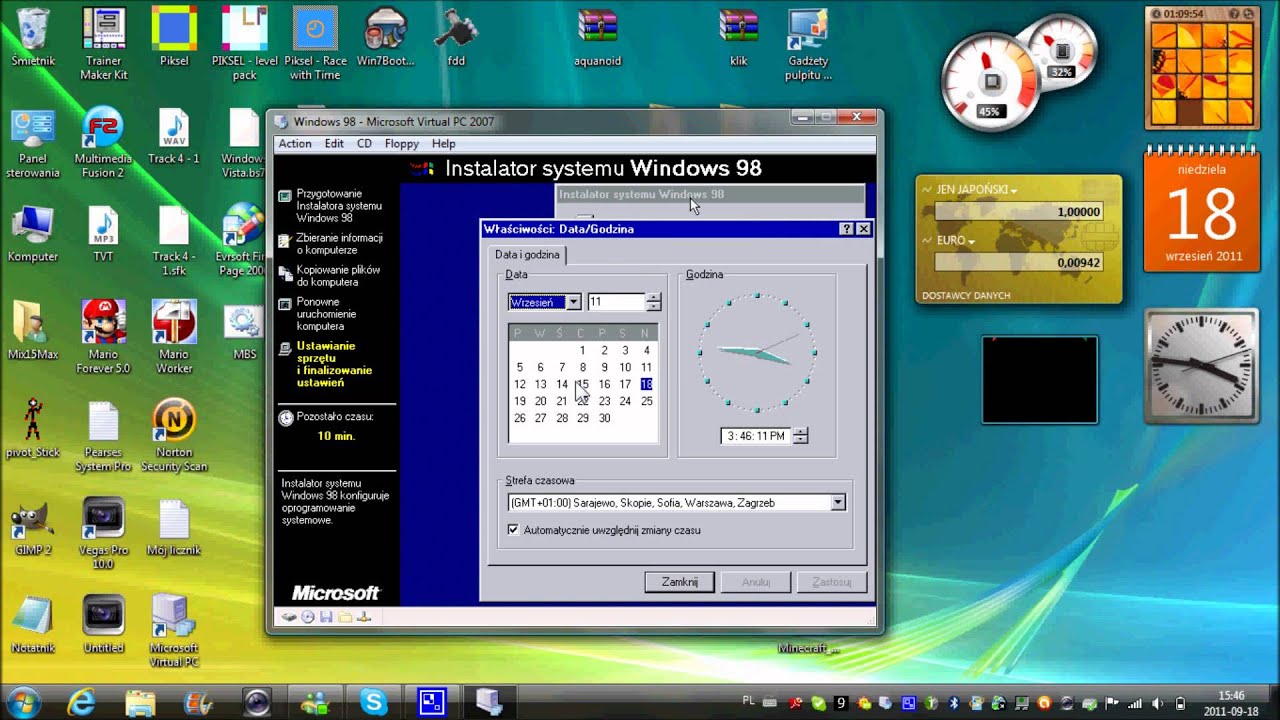Open Panel sterowania desktop icon

(33, 142)
